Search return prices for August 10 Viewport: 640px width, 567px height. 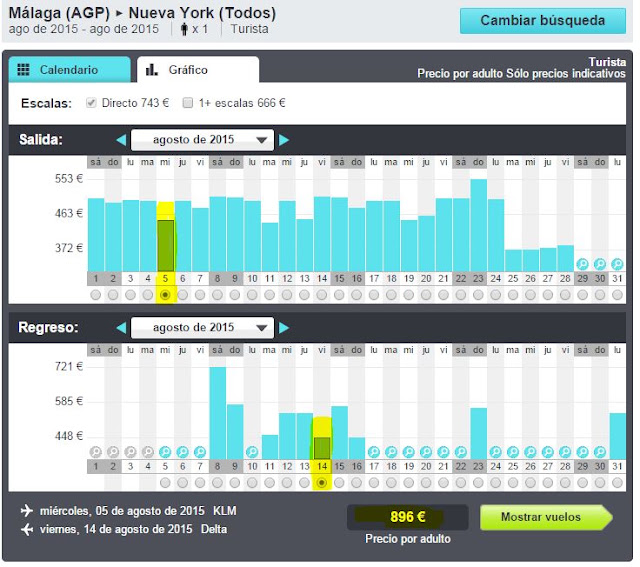click(x=252, y=452)
